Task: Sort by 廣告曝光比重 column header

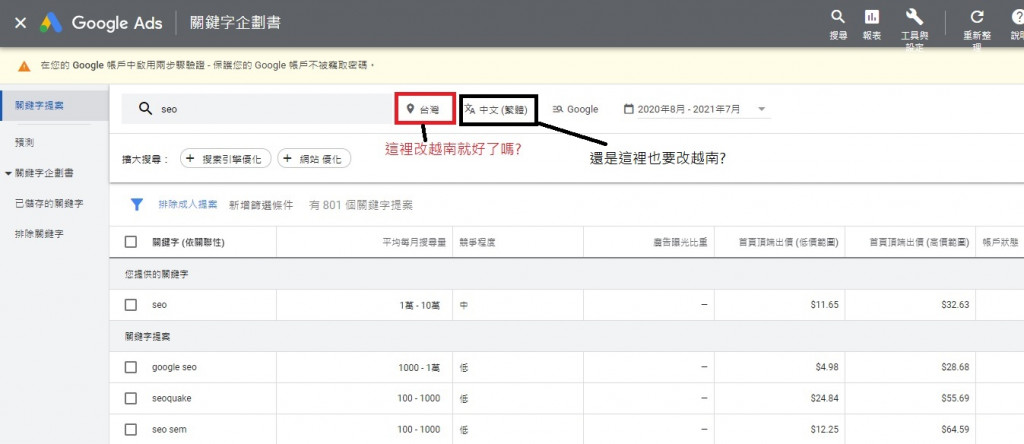Action: coord(680,242)
